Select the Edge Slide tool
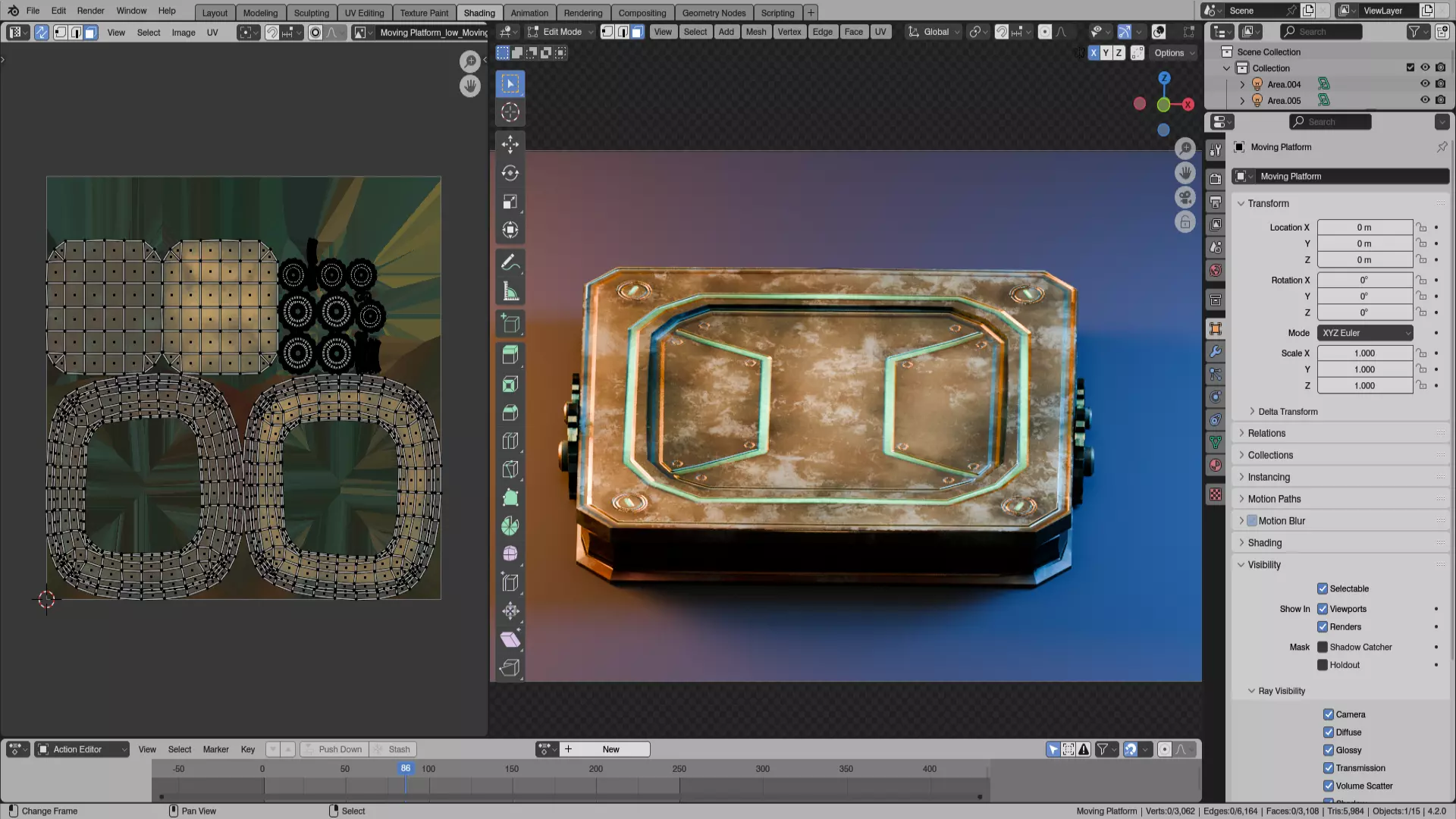The width and height of the screenshot is (1456, 819). coord(510,582)
